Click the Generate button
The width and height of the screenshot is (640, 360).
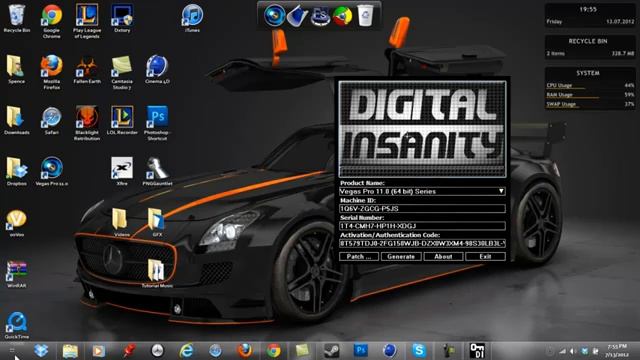tap(401, 257)
